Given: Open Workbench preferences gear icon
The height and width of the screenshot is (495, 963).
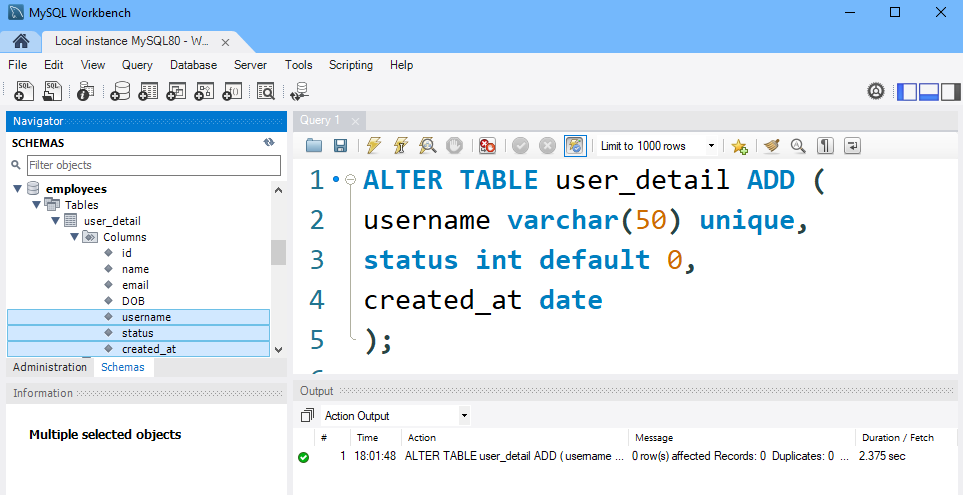Looking at the screenshot, I should pos(875,92).
